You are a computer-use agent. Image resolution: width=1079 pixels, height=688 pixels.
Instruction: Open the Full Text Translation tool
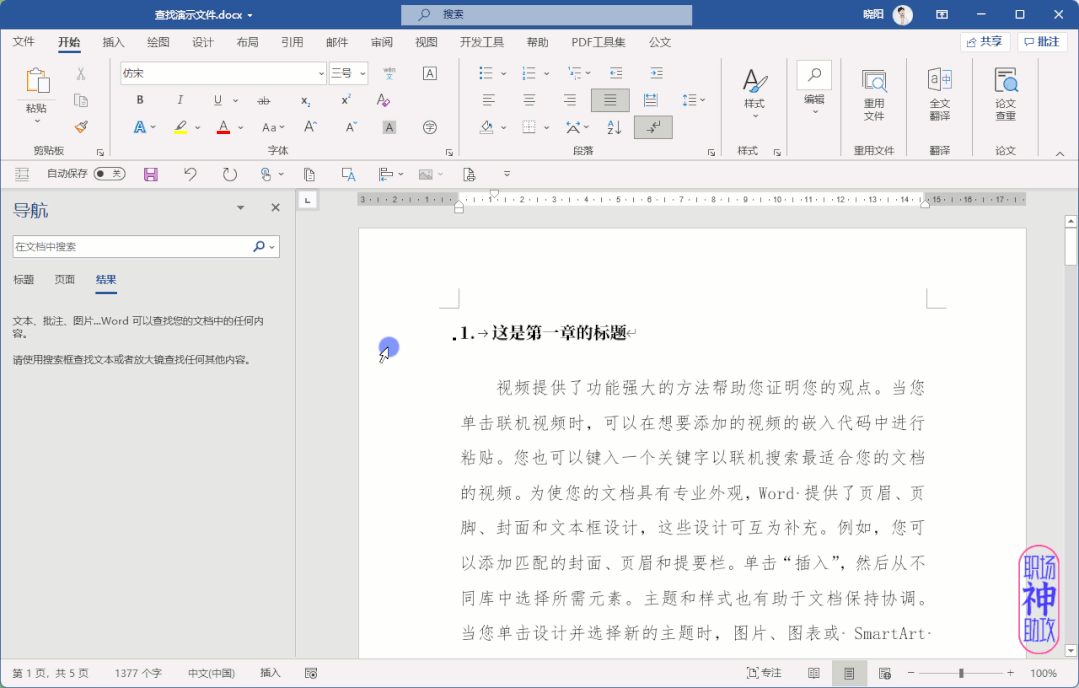pyautogui.click(x=940, y=95)
